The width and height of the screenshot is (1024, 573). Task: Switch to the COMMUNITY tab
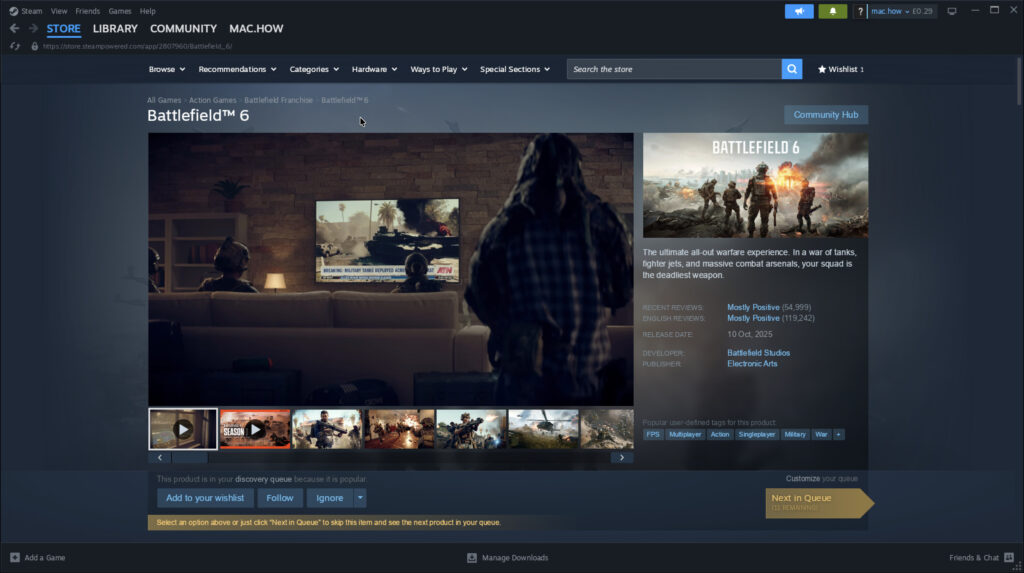pyautogui.click(x=183, y=29)
